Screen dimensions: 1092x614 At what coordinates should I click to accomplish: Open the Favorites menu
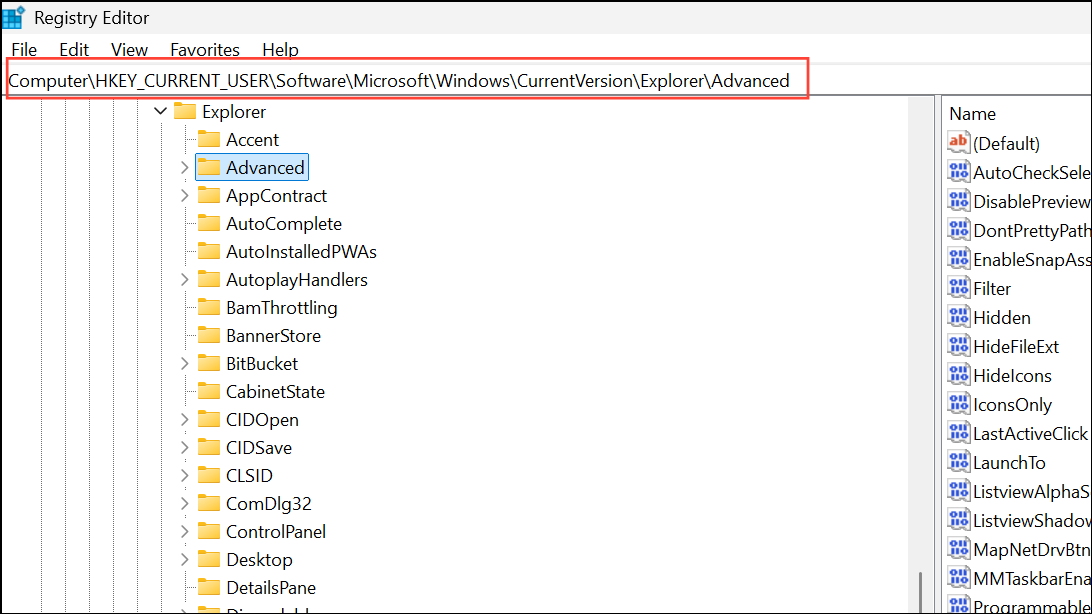(205, 49)
